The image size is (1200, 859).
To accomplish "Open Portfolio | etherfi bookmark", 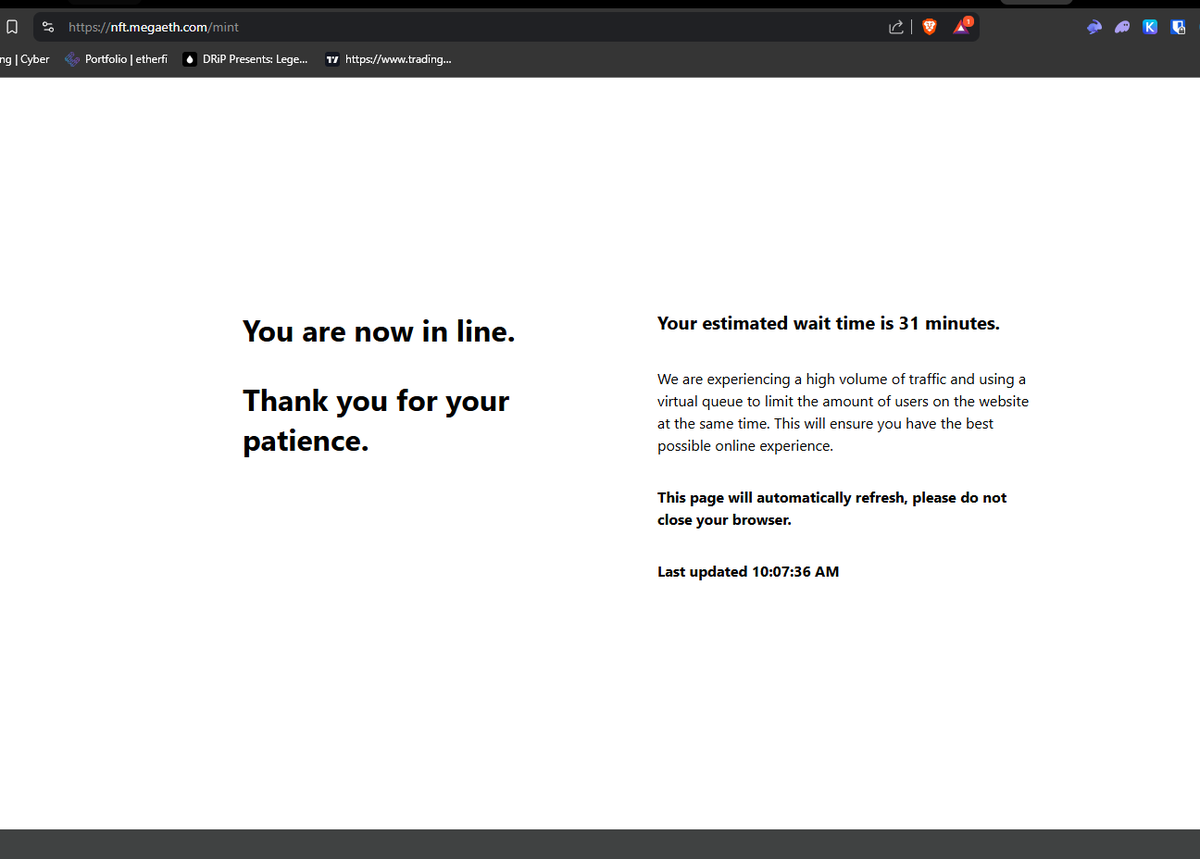I will 116,59.
